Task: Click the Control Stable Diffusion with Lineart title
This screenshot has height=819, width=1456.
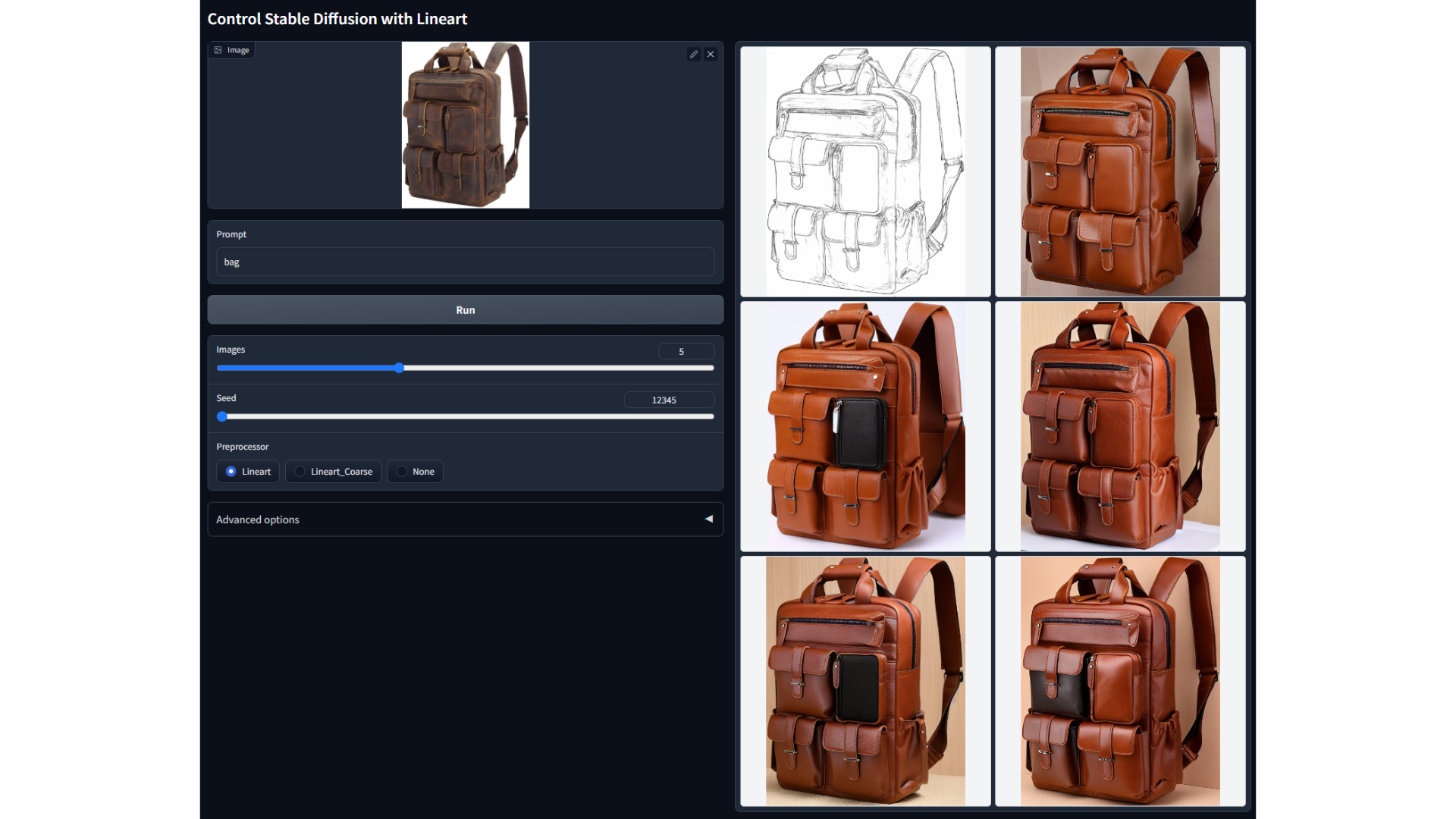Action: tap(337, 19)
